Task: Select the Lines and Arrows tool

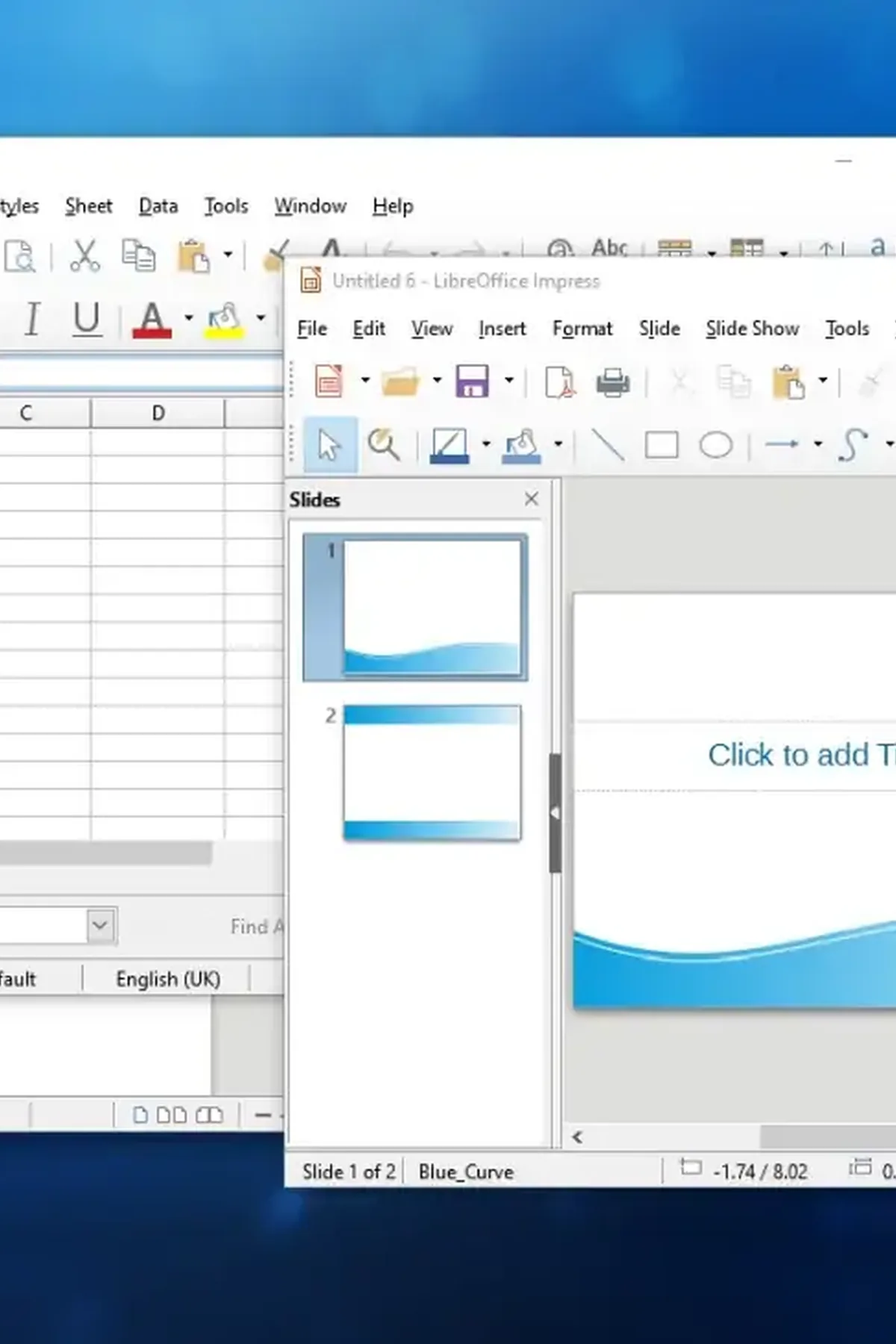Action: tap(783, 444)
